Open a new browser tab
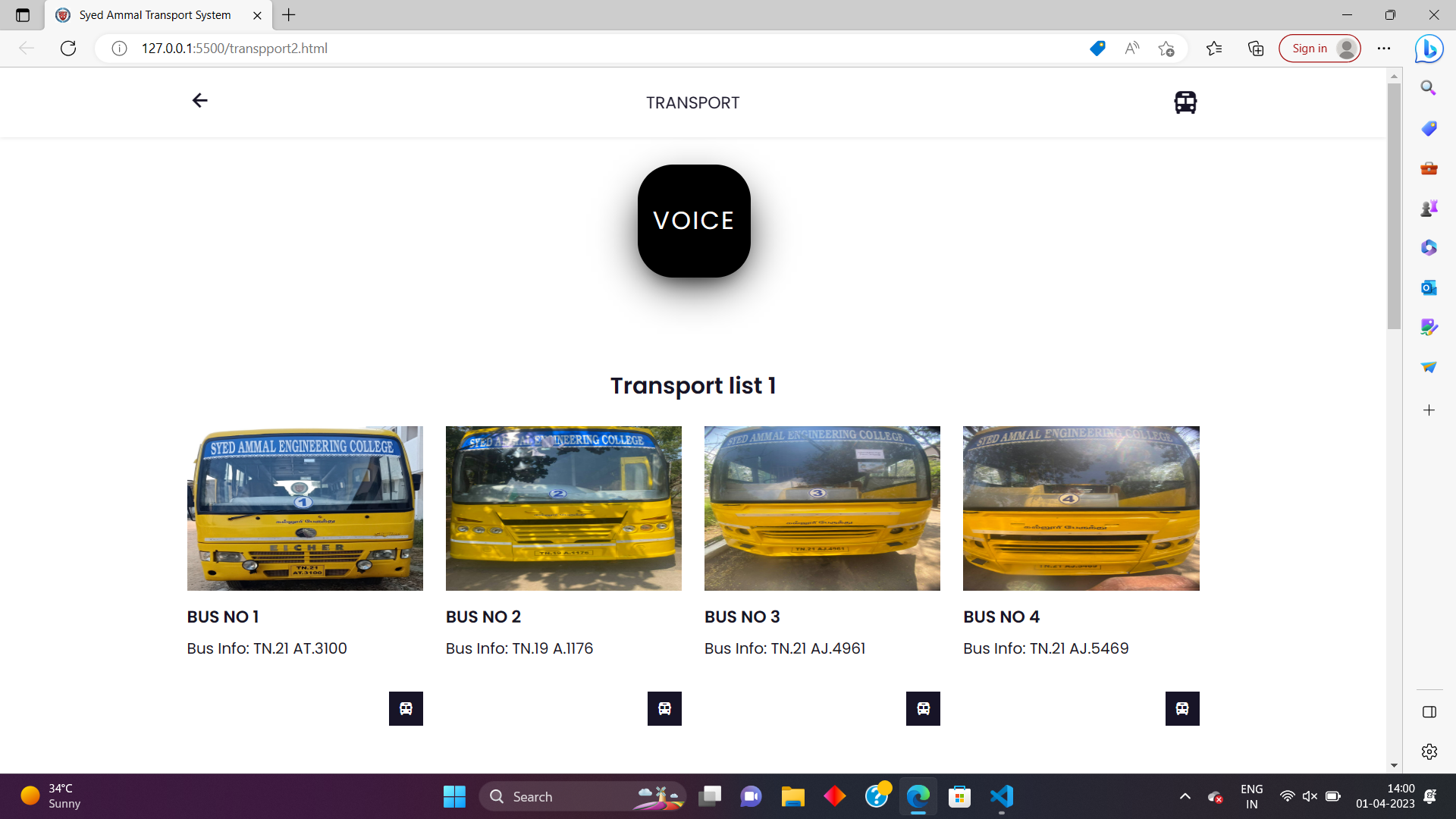1456x819 pixels. click(289, 14)
